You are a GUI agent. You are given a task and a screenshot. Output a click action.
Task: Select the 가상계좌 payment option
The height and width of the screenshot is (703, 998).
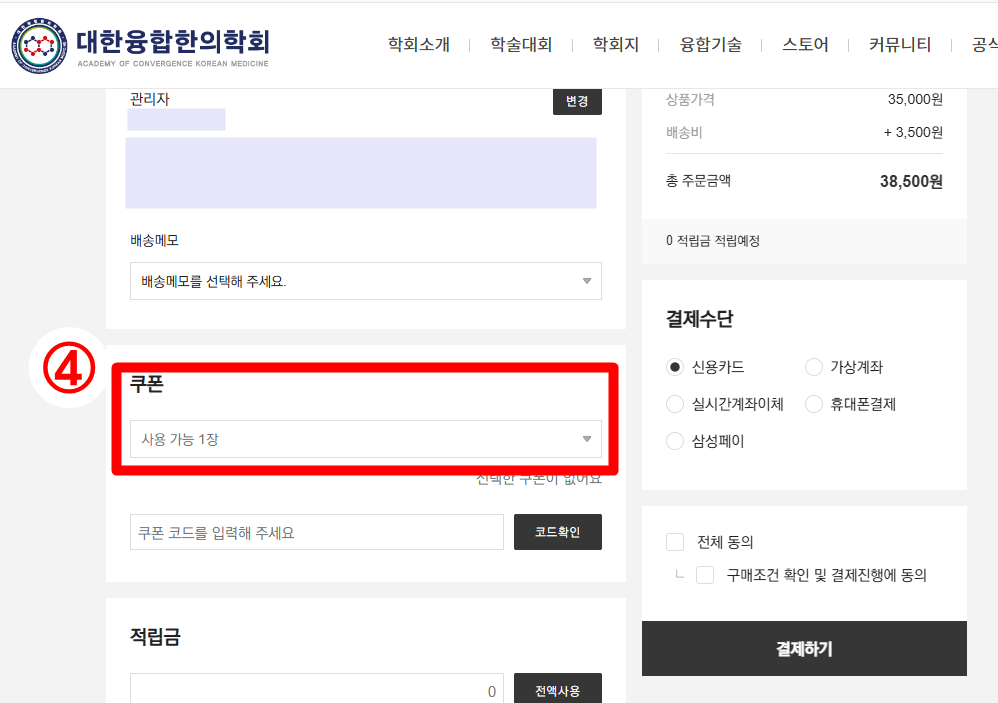(x=814, y=367)
